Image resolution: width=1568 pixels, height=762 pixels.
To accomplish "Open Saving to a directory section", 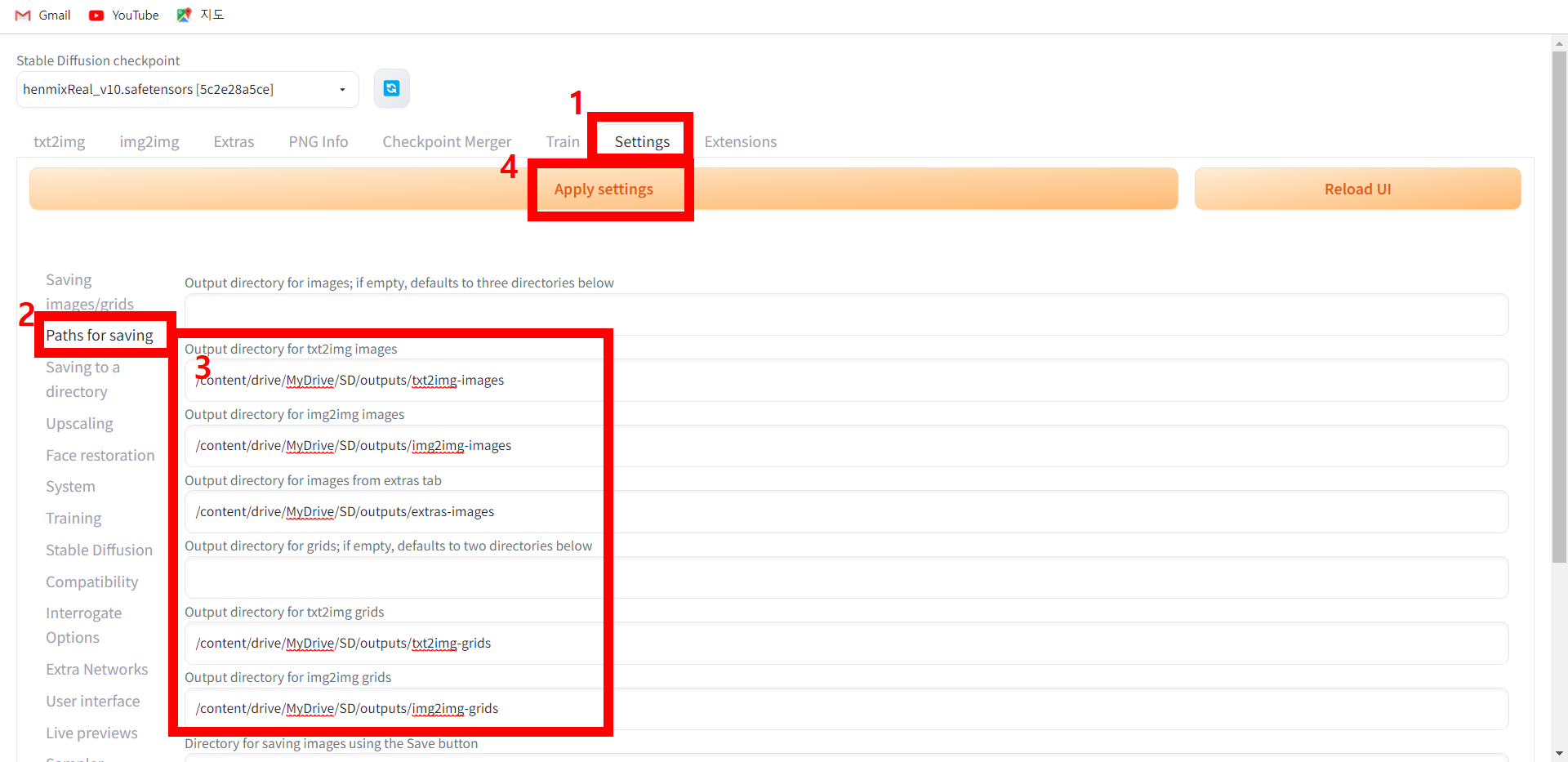I will [83, 379].
